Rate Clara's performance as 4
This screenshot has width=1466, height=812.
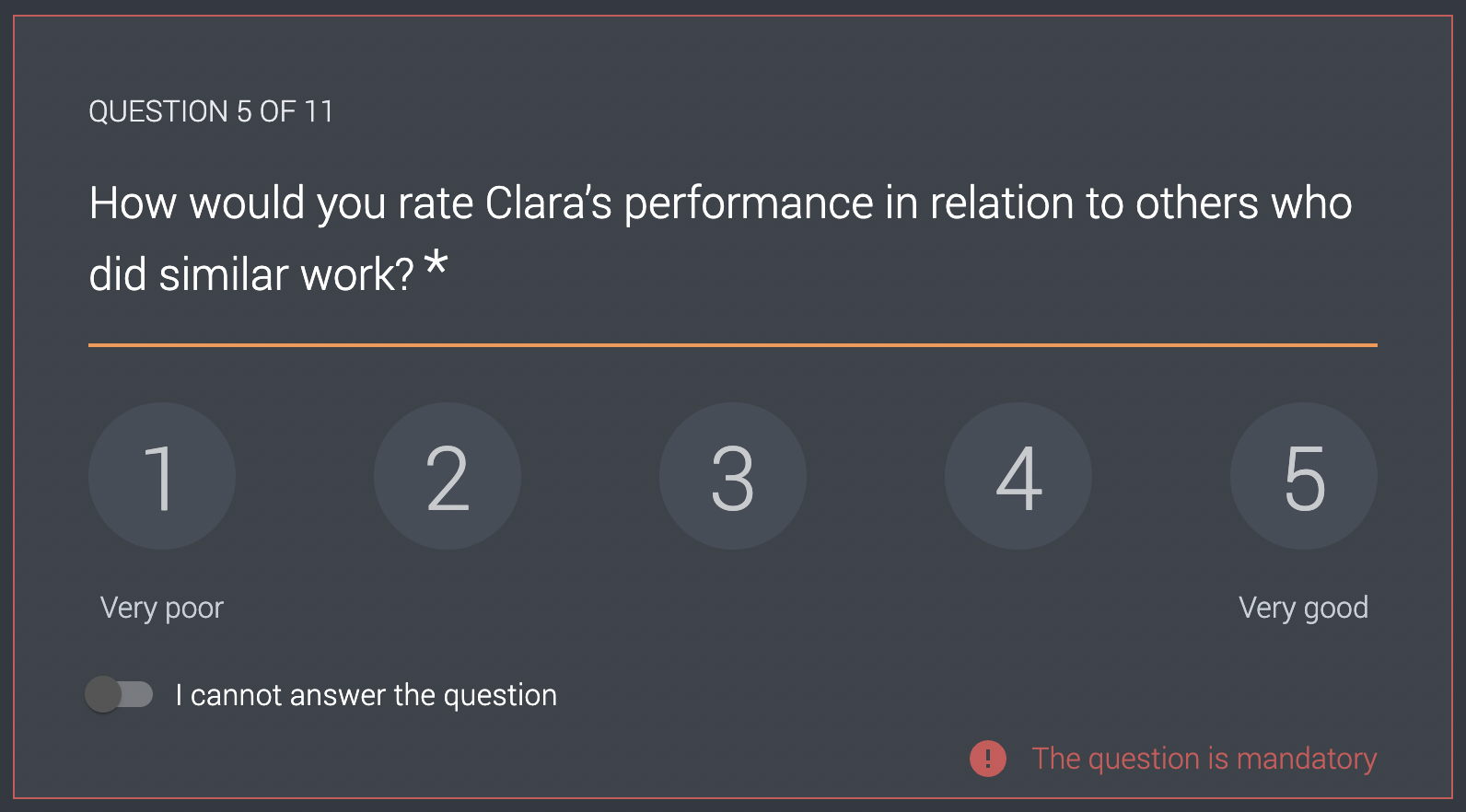pos(1018,476)
